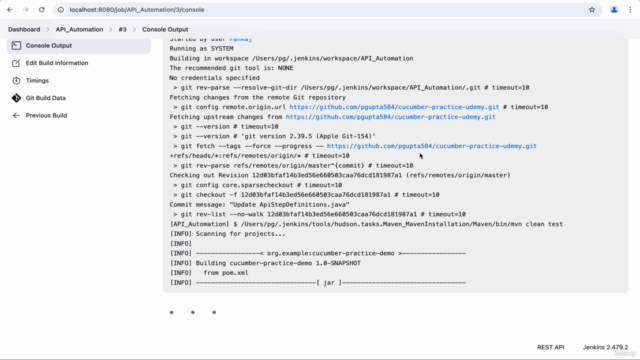Click the 'Running as SYSTEM' log line

pos(202,49)
